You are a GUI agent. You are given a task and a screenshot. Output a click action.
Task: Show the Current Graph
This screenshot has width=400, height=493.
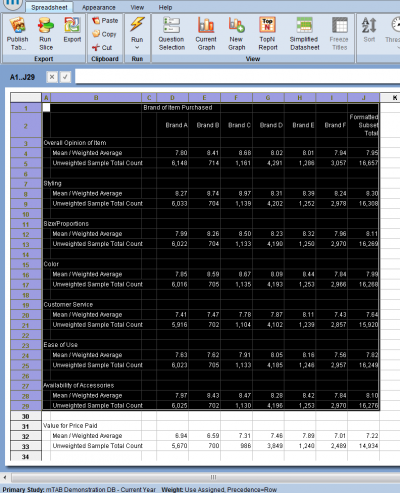[206, 34]
